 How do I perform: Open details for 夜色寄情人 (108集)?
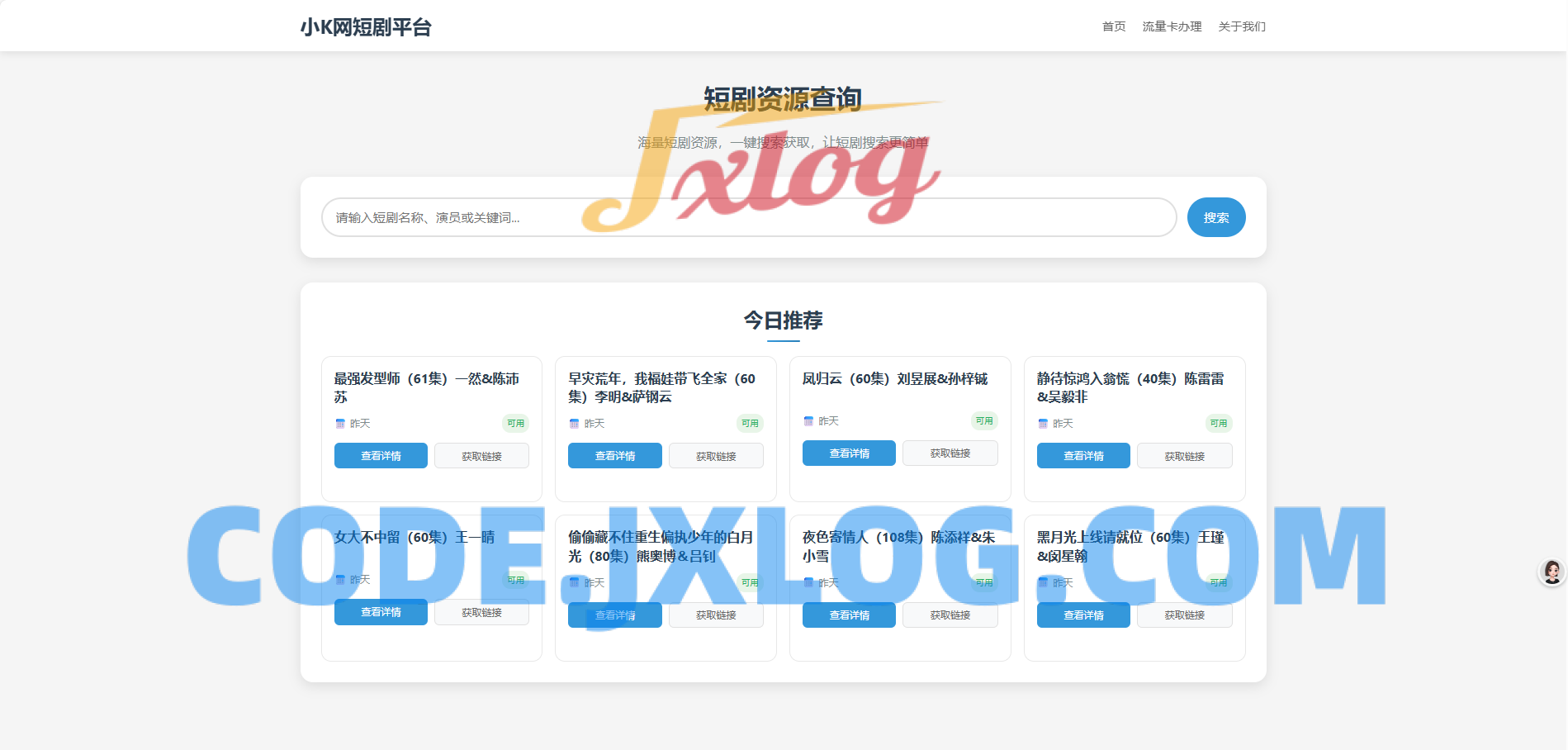(x=849, y=615)
